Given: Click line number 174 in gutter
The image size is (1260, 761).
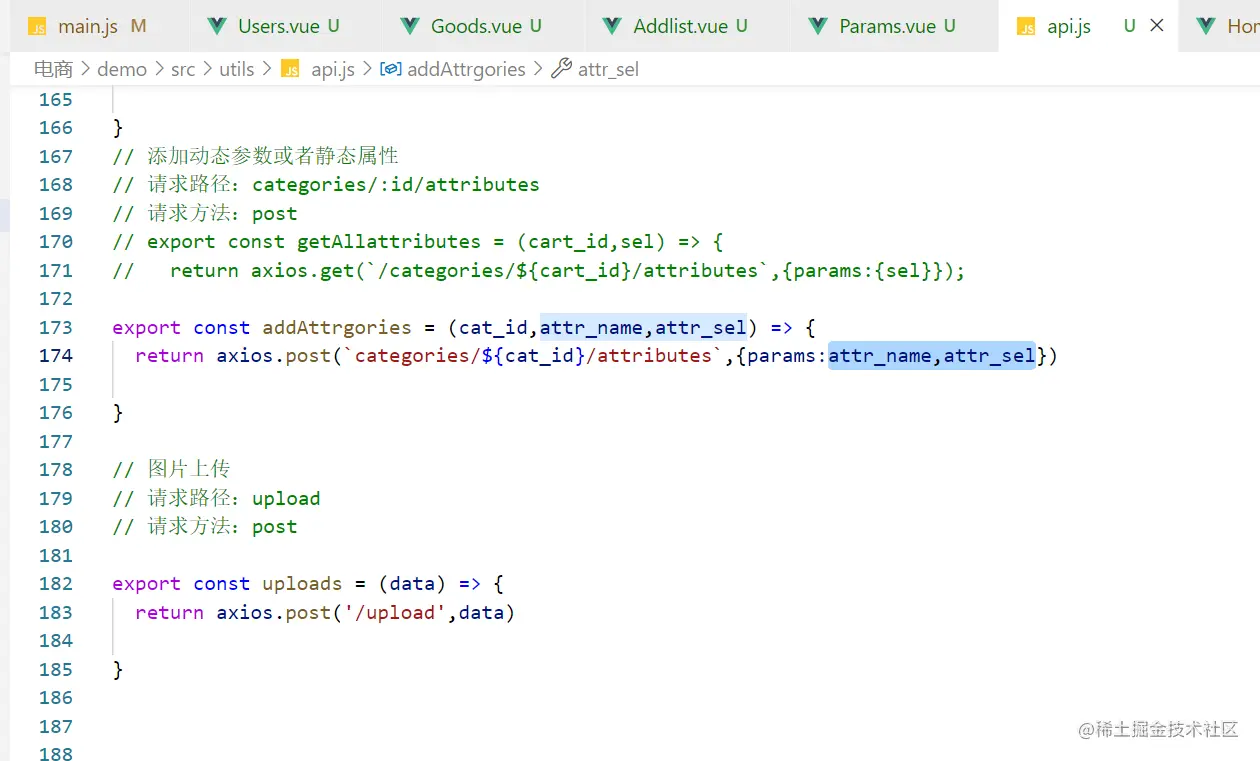Looking at the screenshot, I should 55,355.
